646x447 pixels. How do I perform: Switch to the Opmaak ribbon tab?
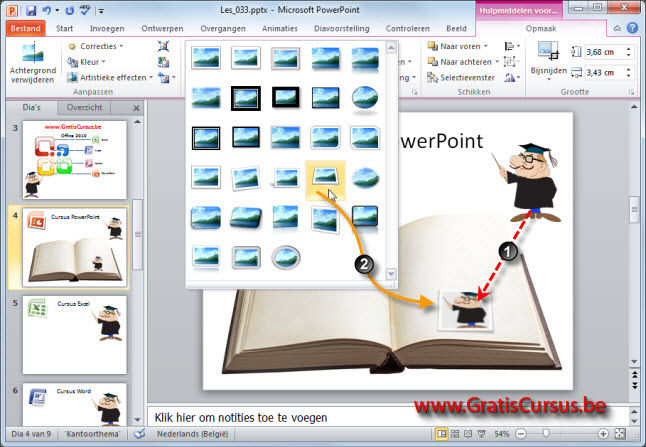541,28
